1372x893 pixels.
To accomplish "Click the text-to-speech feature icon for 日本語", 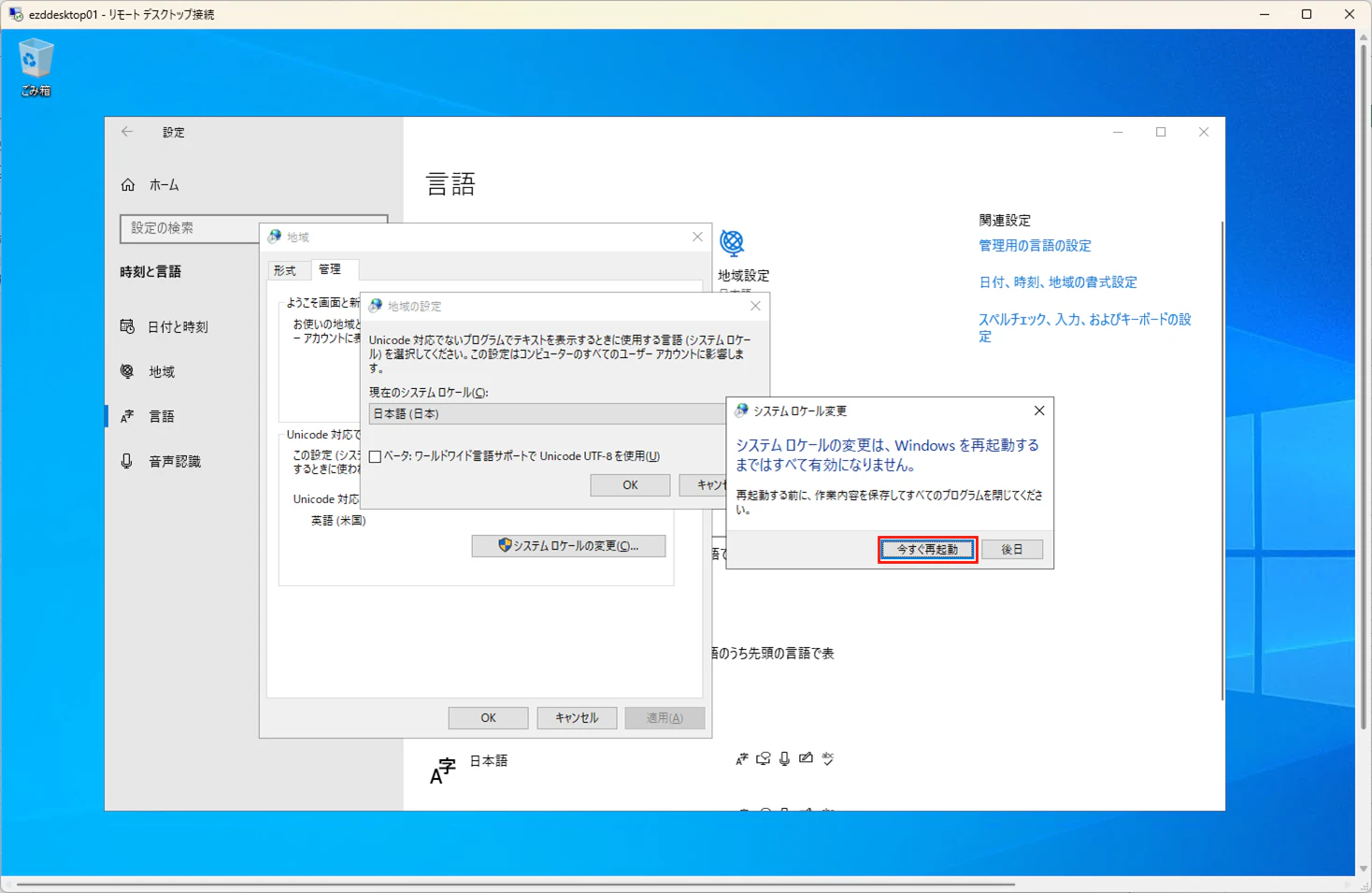I will point(764,759).
